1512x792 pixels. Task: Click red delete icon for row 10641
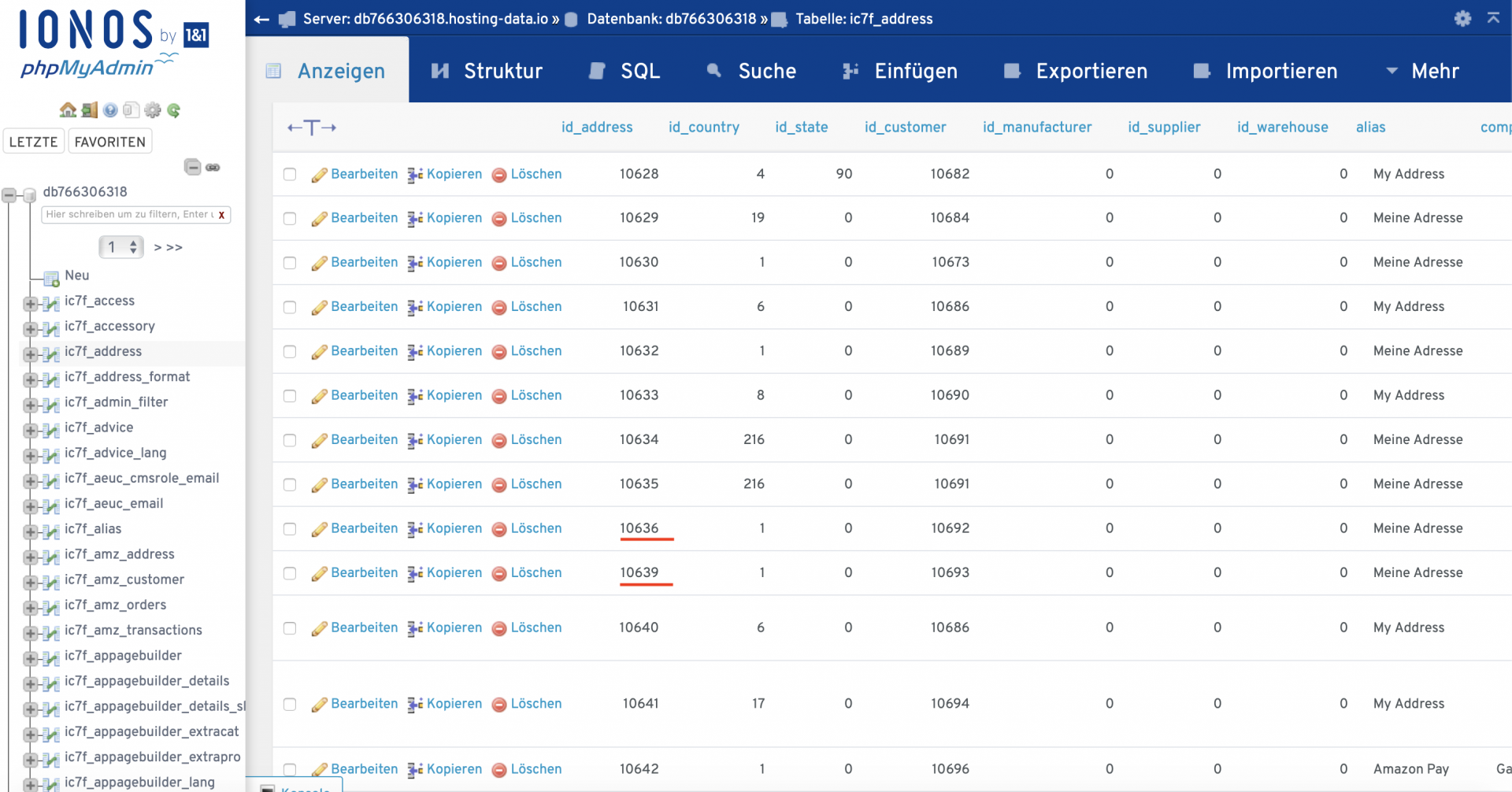point(498,705)
